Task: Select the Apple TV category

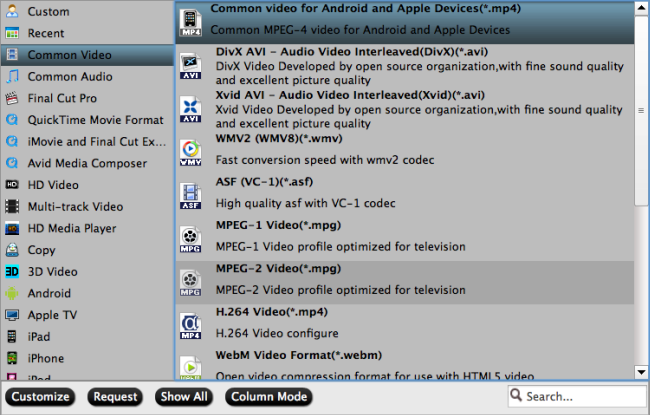Action: (87, 315)
